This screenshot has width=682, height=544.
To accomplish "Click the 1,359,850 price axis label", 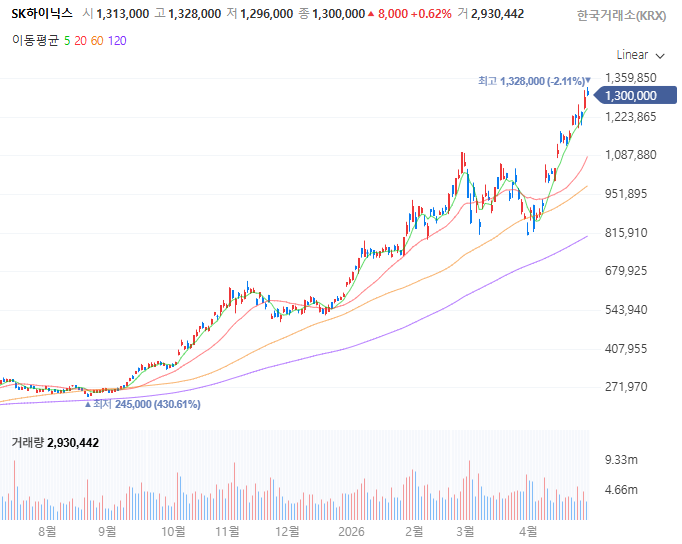I will 631,78.
